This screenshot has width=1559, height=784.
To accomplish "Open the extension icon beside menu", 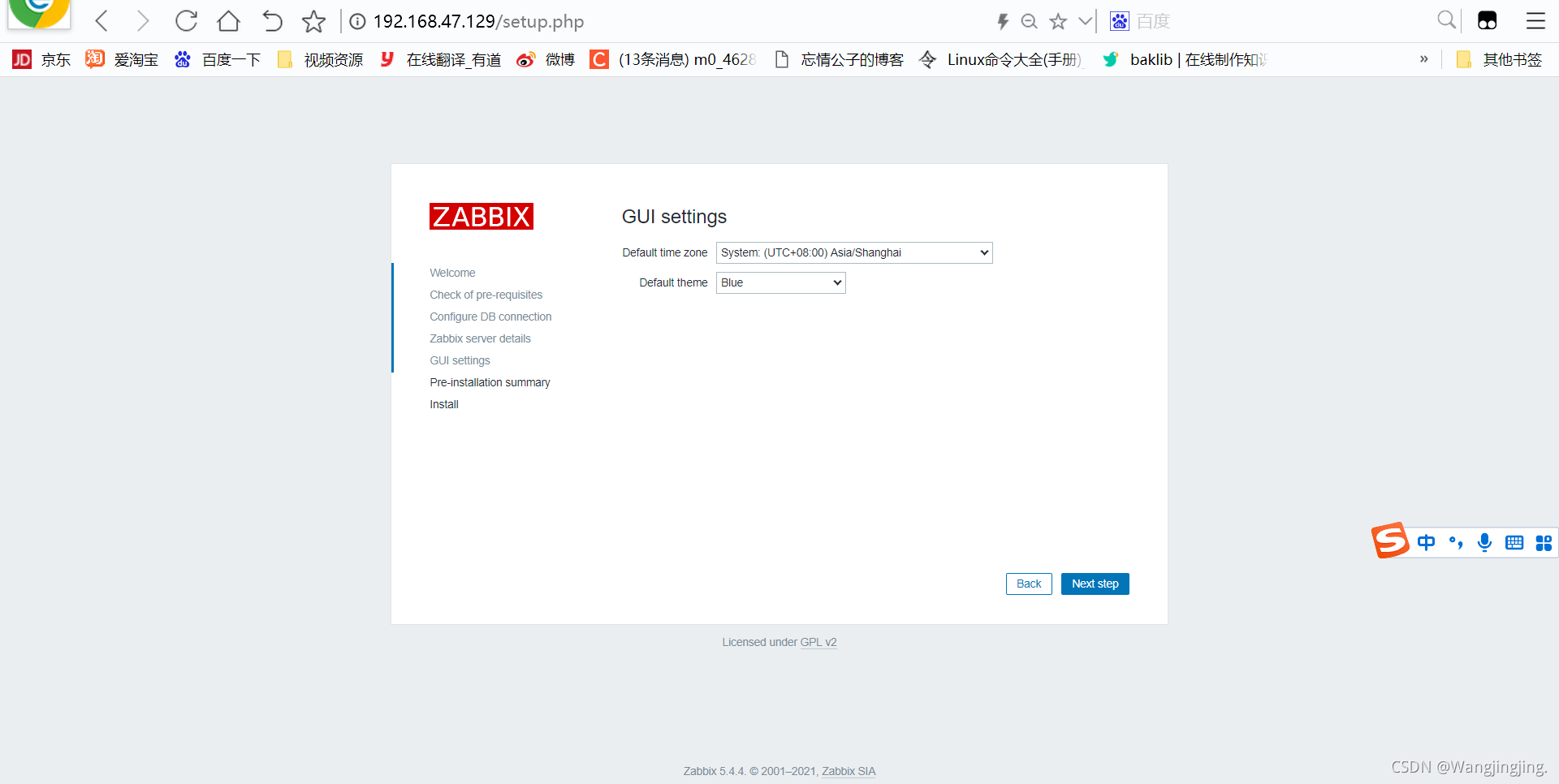I will coord(1488,21).
